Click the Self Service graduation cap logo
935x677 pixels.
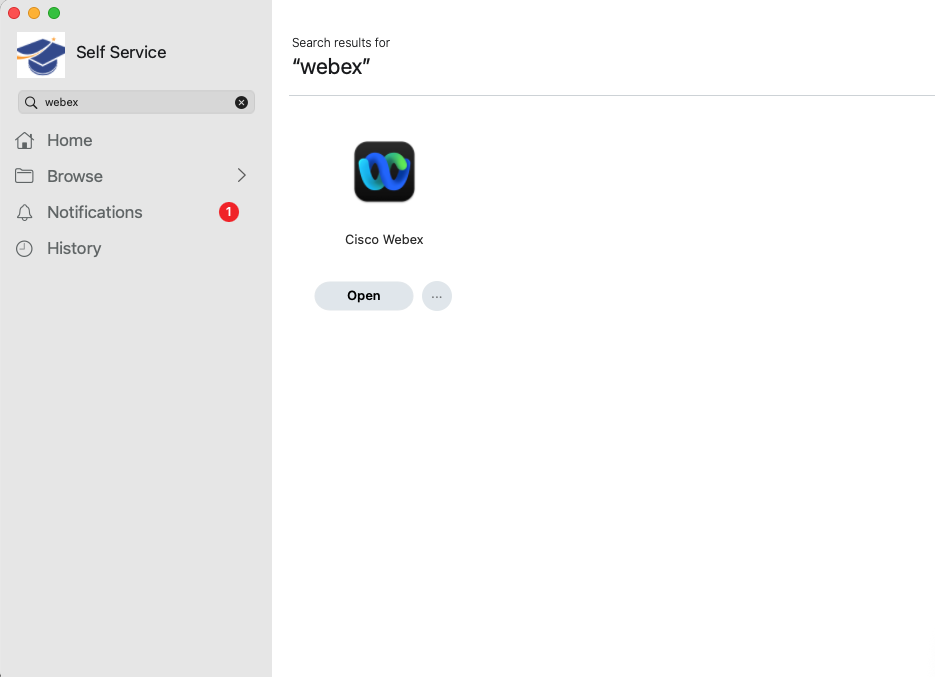[x=41, y=55]
